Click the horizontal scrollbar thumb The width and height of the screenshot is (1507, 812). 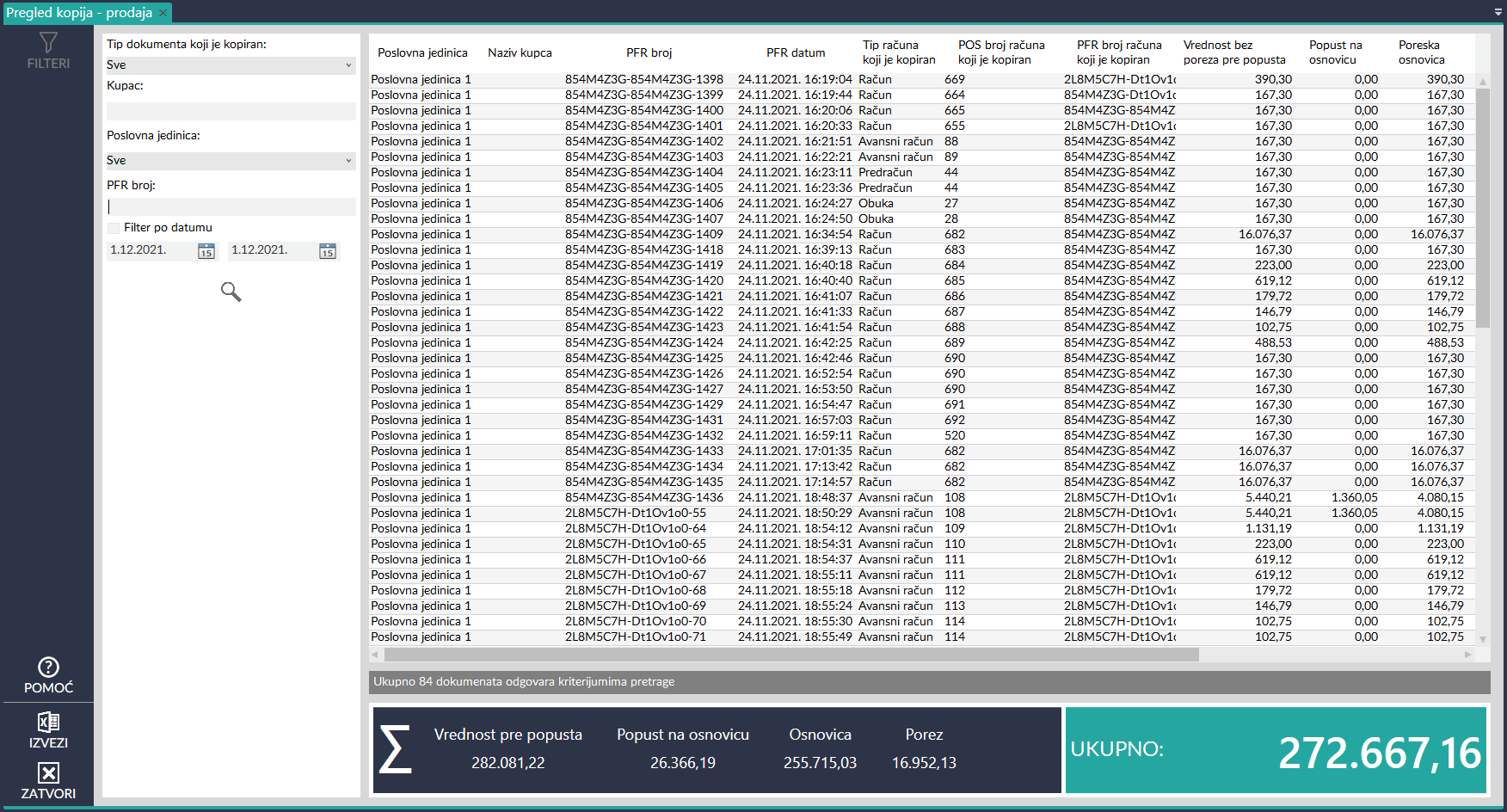click(x=790, y=655)
